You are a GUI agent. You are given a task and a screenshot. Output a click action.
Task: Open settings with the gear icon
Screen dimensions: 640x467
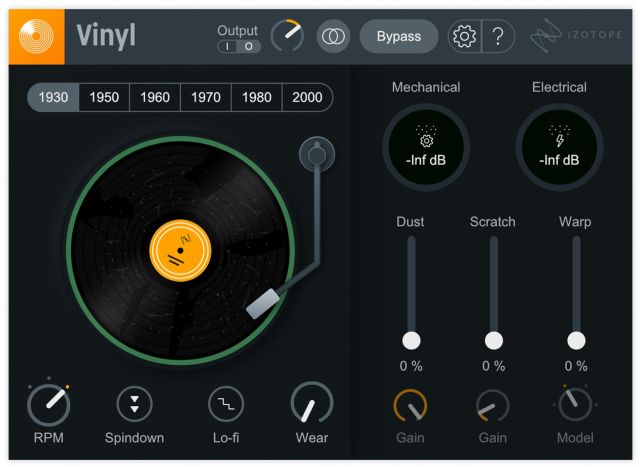464,36
